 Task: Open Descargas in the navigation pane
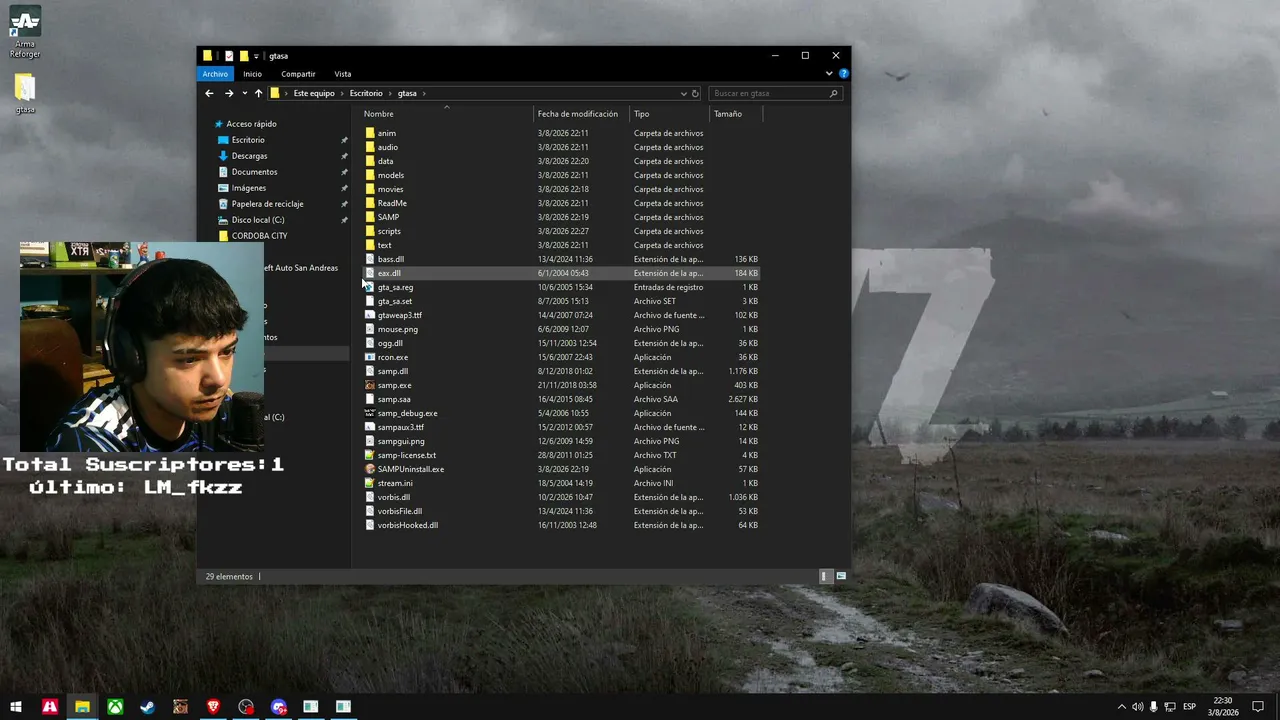(x=249, y=156)
